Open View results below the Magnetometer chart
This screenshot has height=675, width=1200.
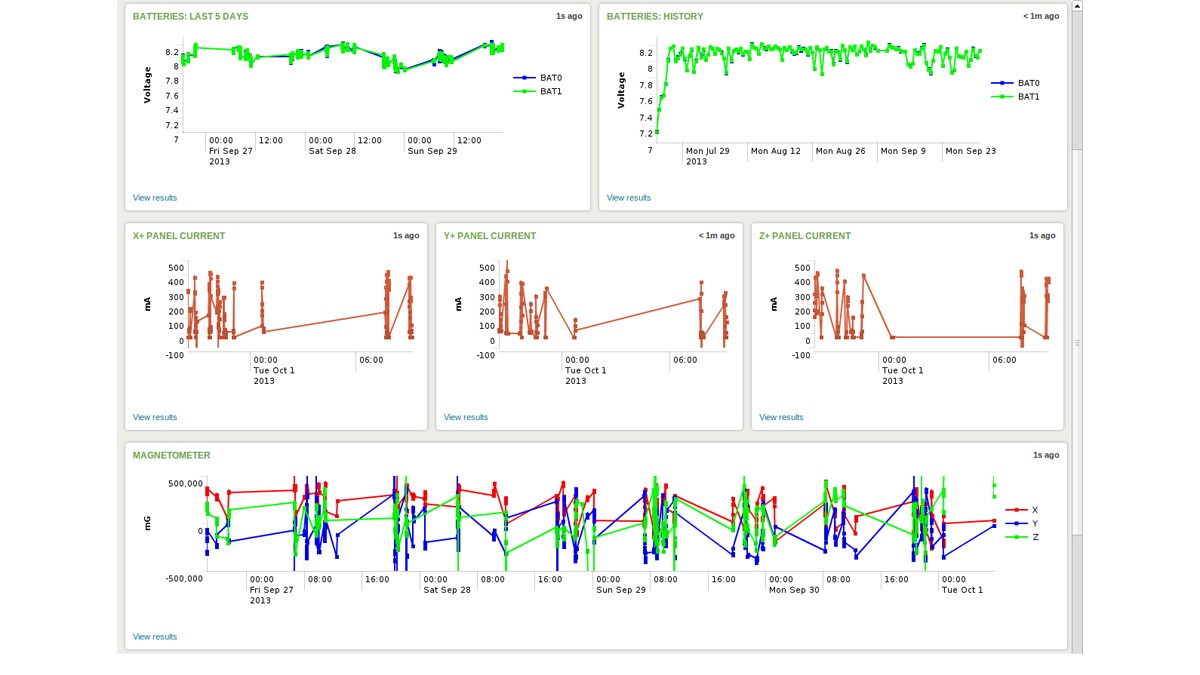(155, 637)
